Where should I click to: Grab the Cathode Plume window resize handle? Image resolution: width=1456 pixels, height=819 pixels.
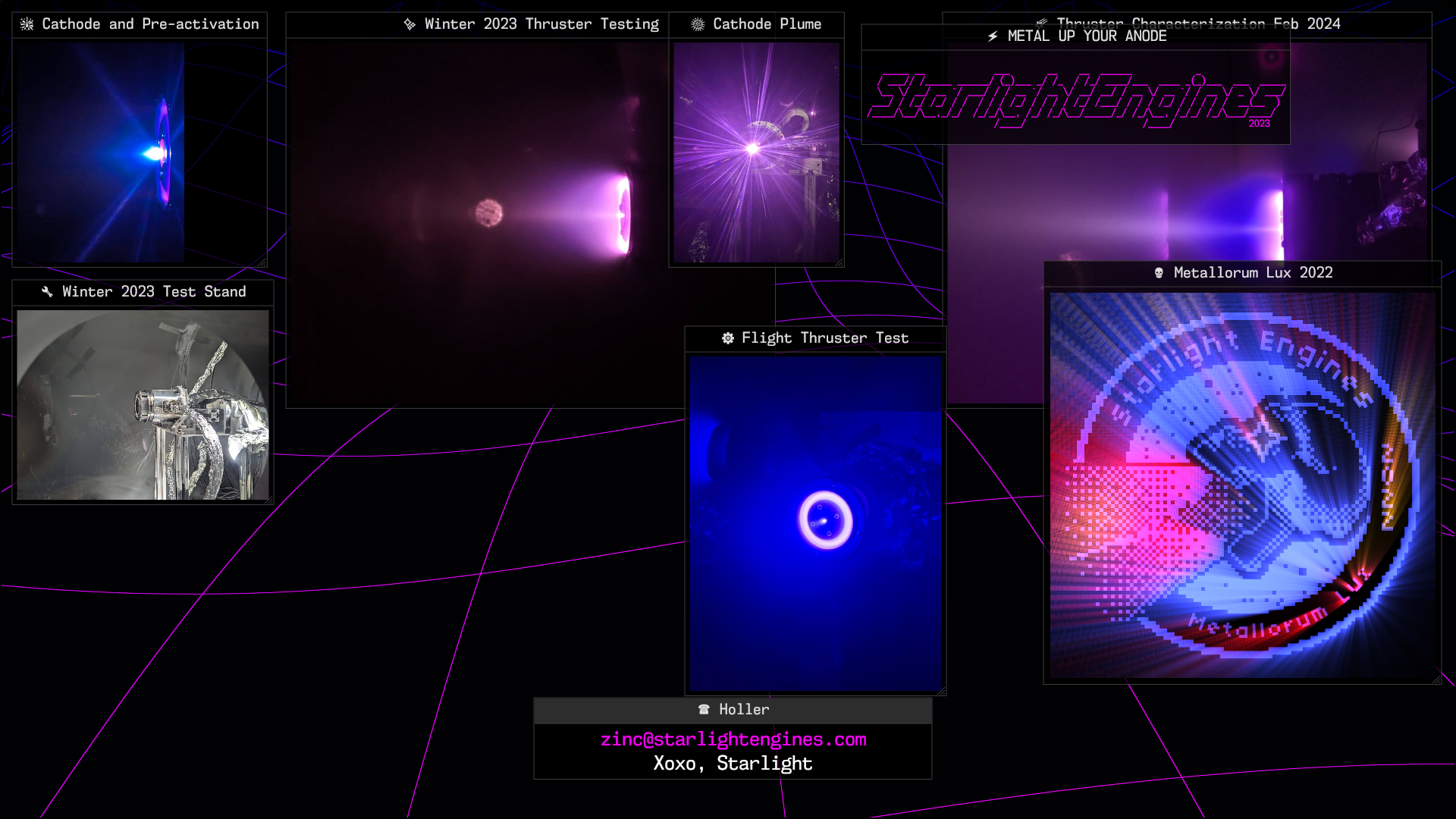[x=839, y=262]
